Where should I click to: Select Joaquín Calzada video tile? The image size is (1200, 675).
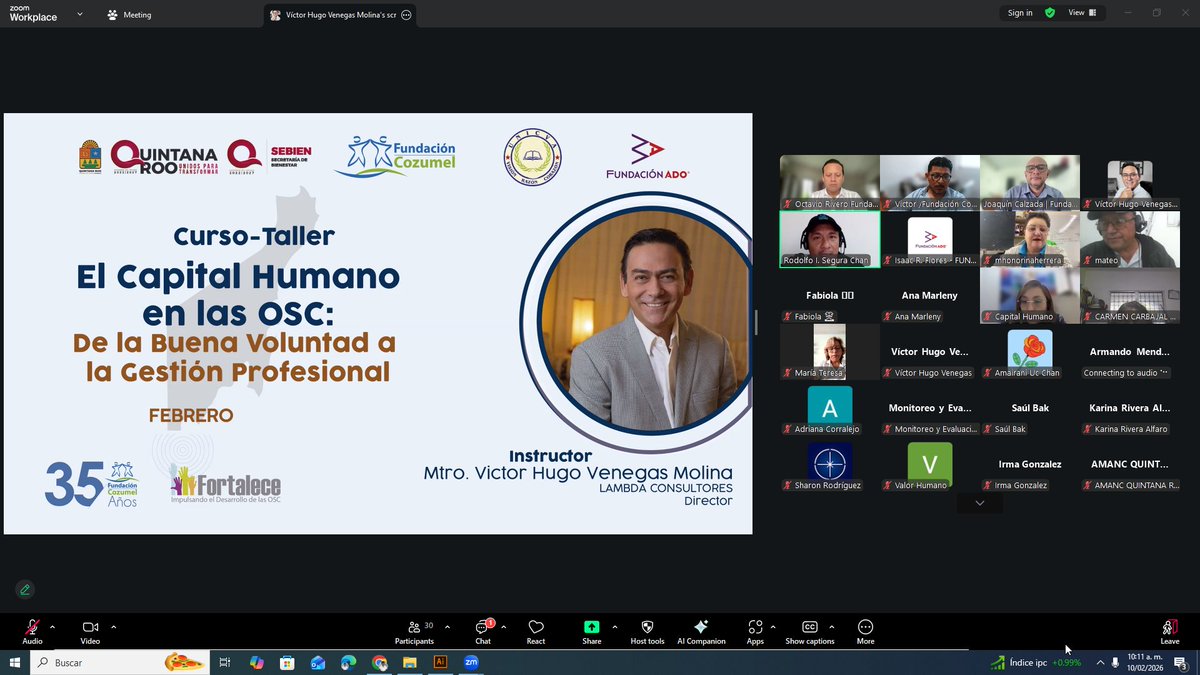click(1030, 183)
